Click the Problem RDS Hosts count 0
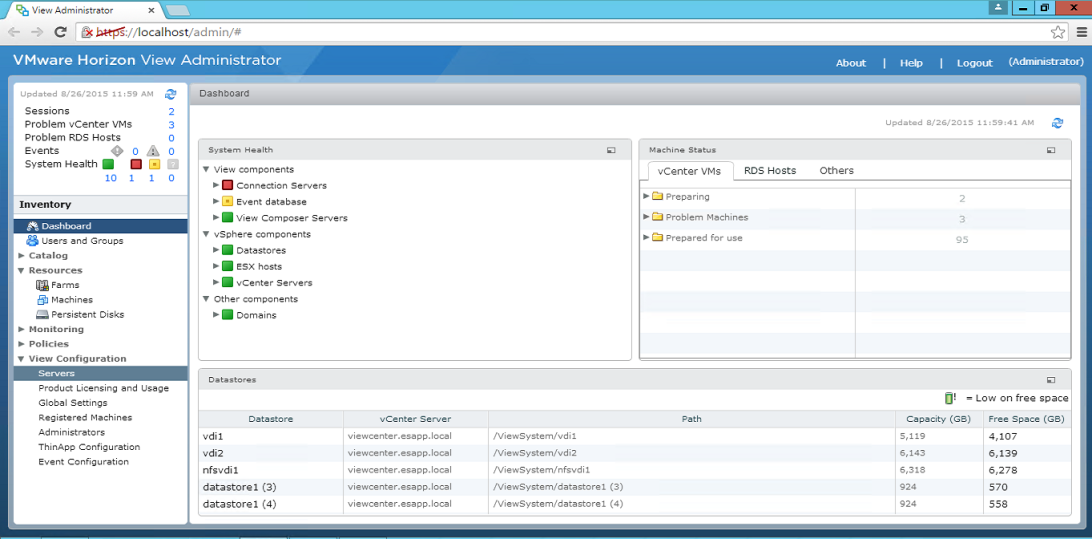Image resolution: width=1092 pixels, height=539 pixels. [171, 138]
